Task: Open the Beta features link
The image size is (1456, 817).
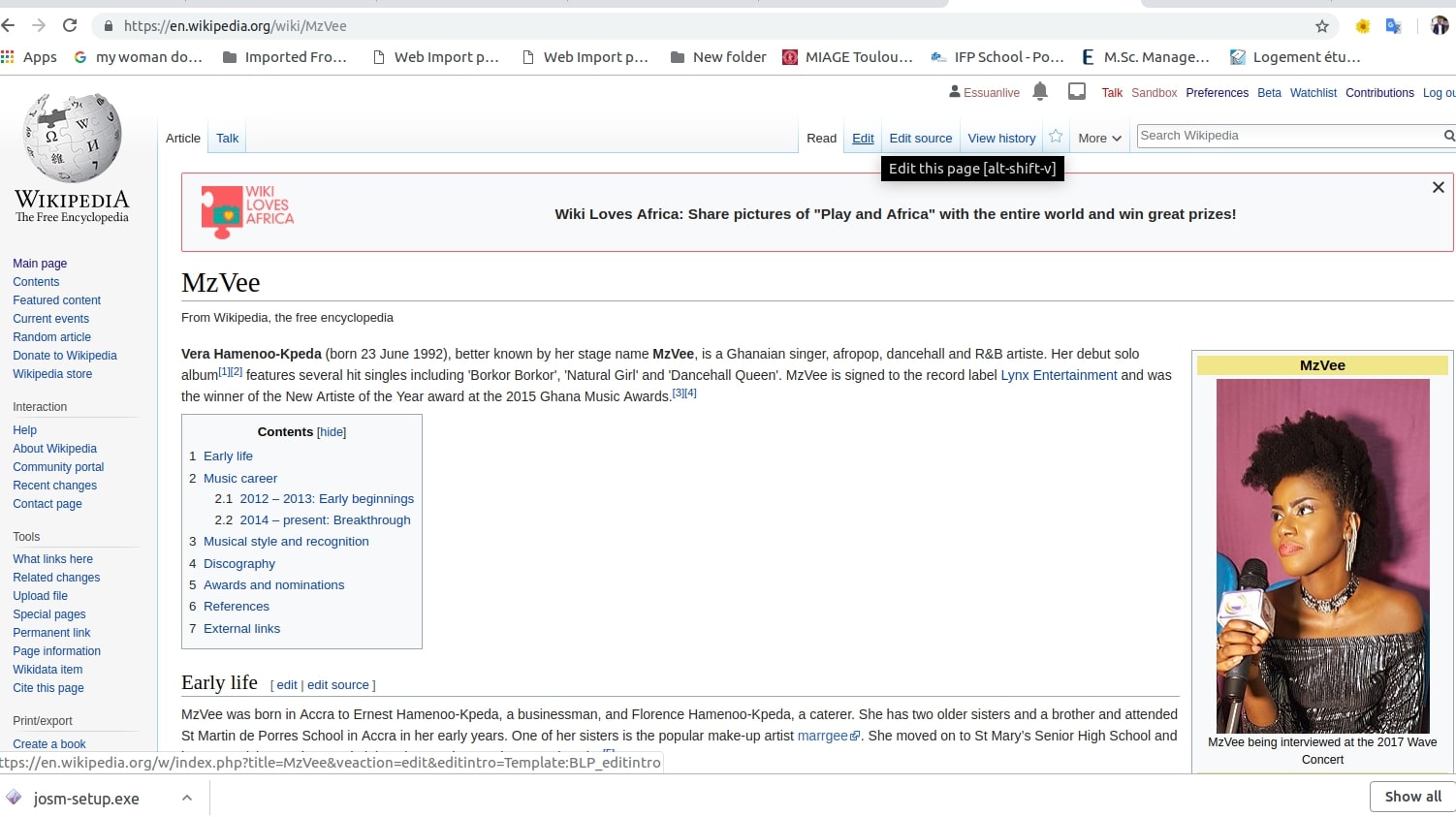Action: (x=1269, y=93)
